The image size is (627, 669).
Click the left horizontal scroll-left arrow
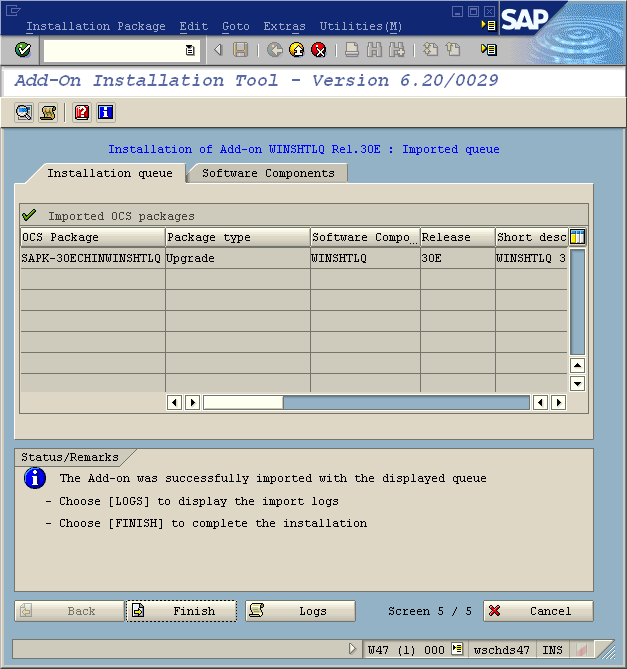pos(174,402)
